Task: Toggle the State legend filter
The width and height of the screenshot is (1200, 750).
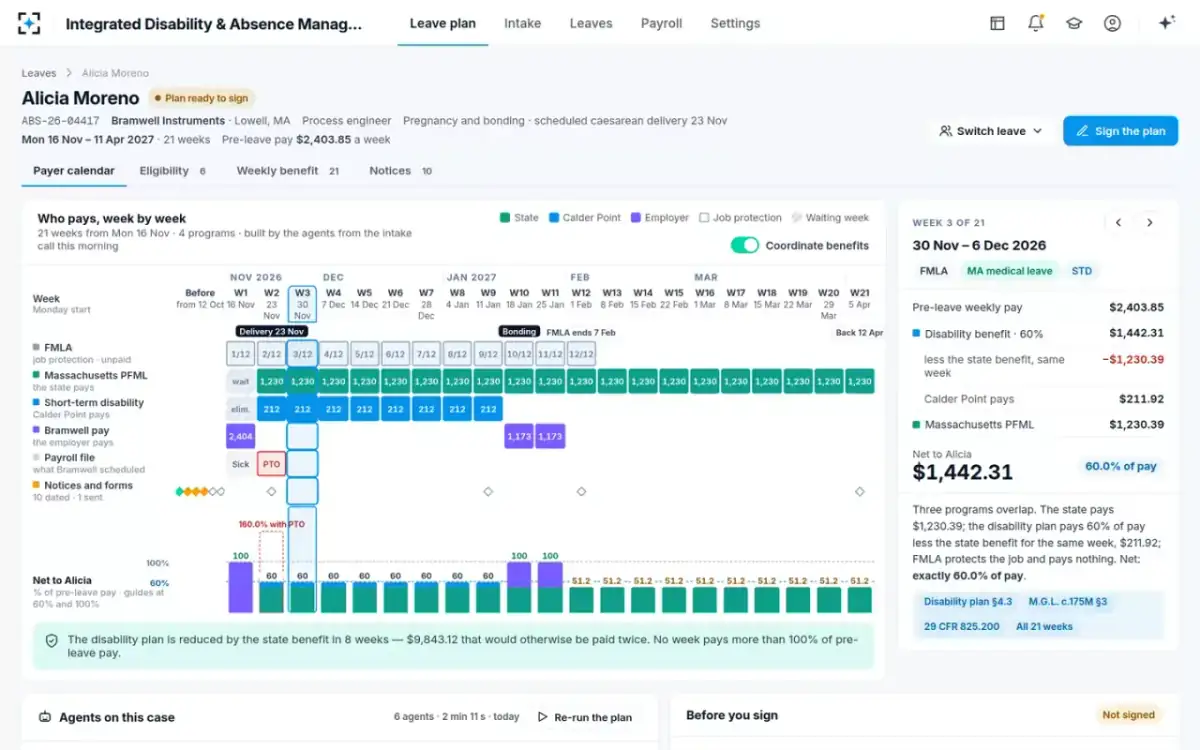Action: 519,217
